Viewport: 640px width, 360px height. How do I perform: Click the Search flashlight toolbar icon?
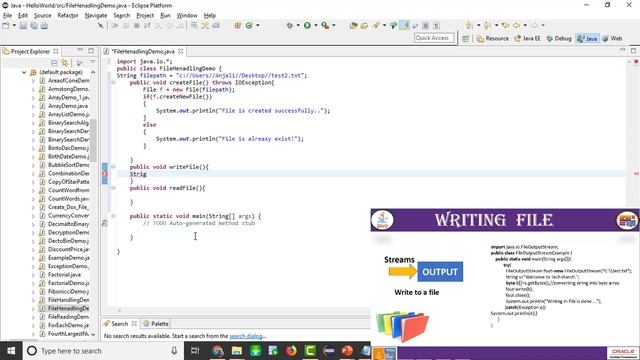tap(376, 25)
